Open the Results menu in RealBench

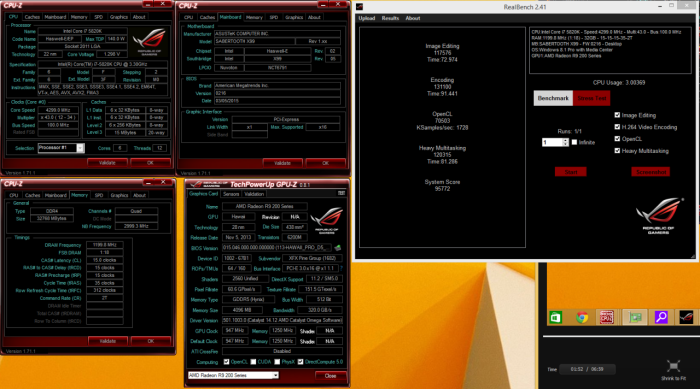[390, 18]
